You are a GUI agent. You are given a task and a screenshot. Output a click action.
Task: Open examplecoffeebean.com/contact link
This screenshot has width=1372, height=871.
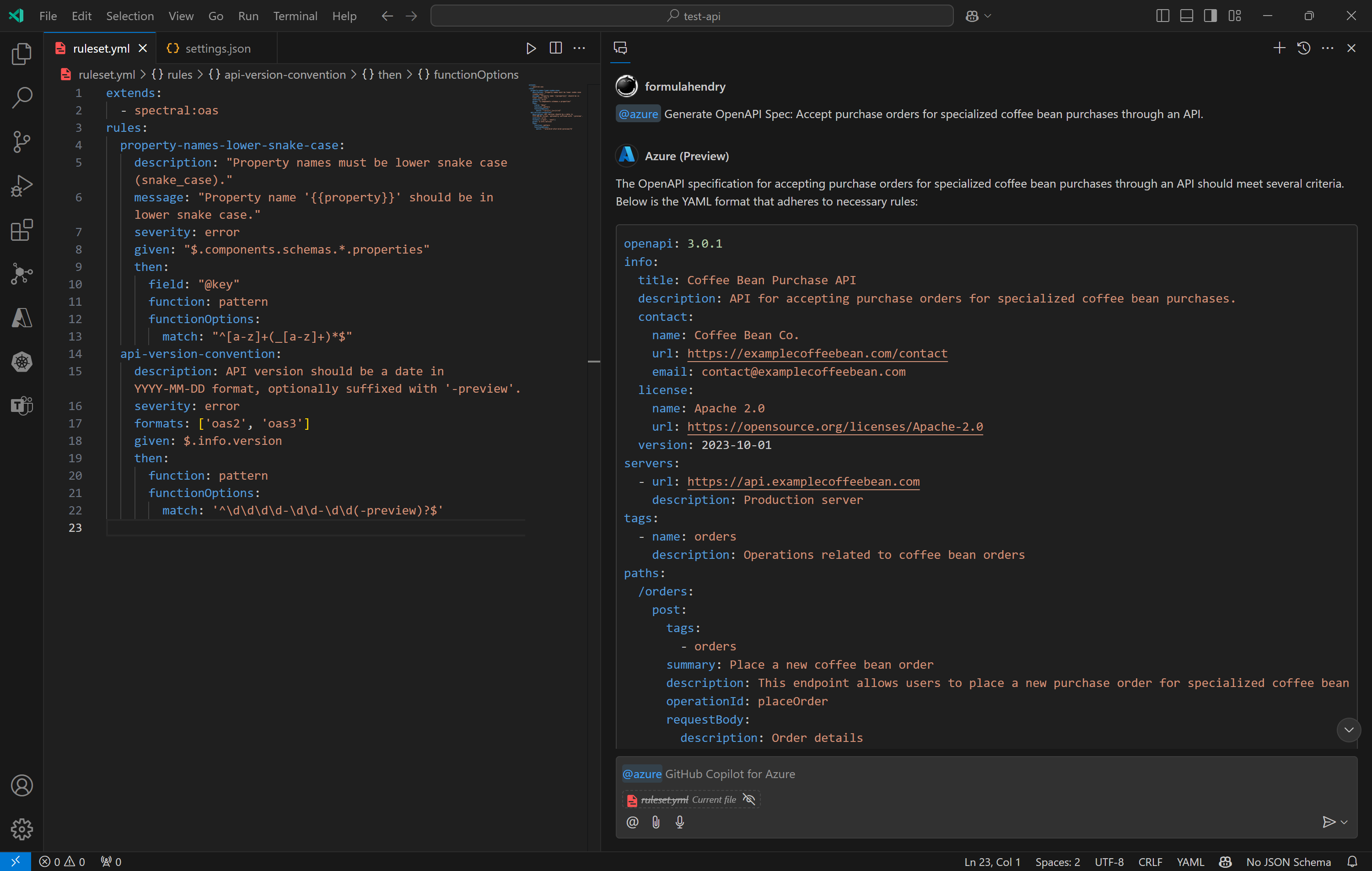[x=817, y=353]
